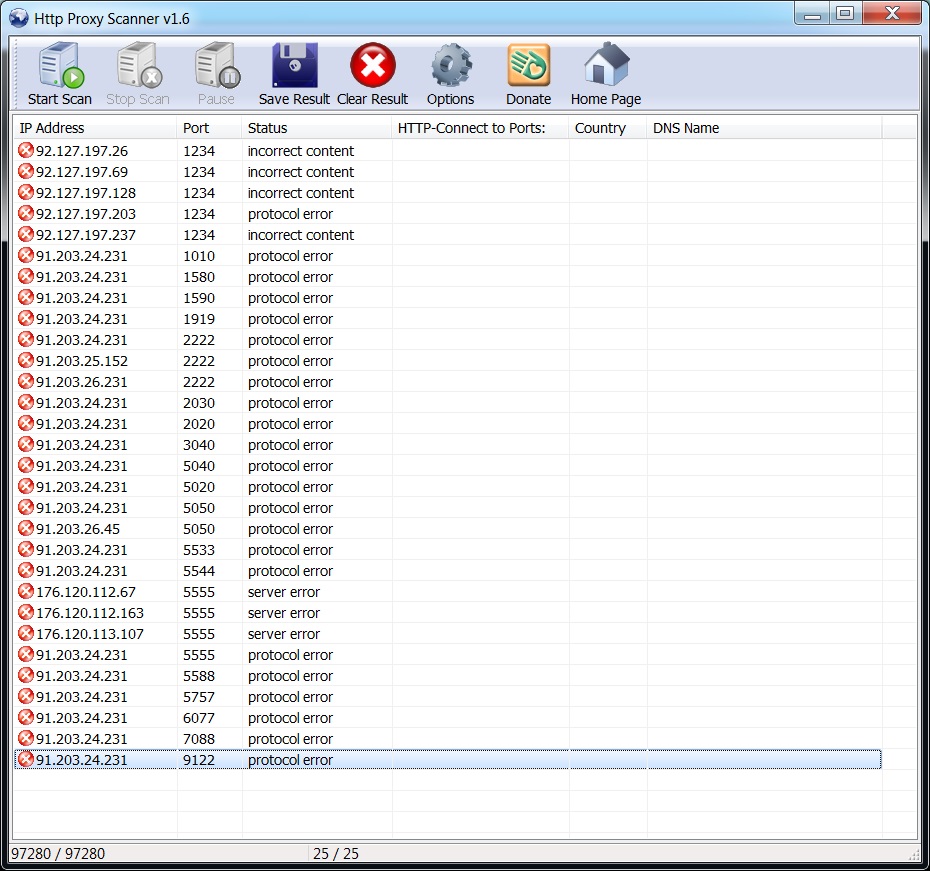Click the 25 / 25 status bar counter
The height and width of the screenshot is (871, 930).
(x=336, y=854)
